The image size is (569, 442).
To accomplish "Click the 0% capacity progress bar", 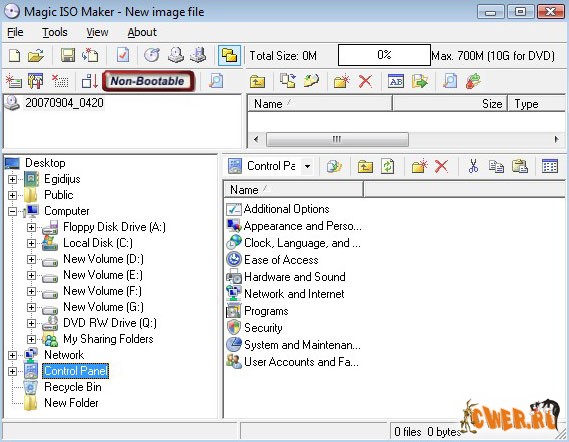I will 384,55.
